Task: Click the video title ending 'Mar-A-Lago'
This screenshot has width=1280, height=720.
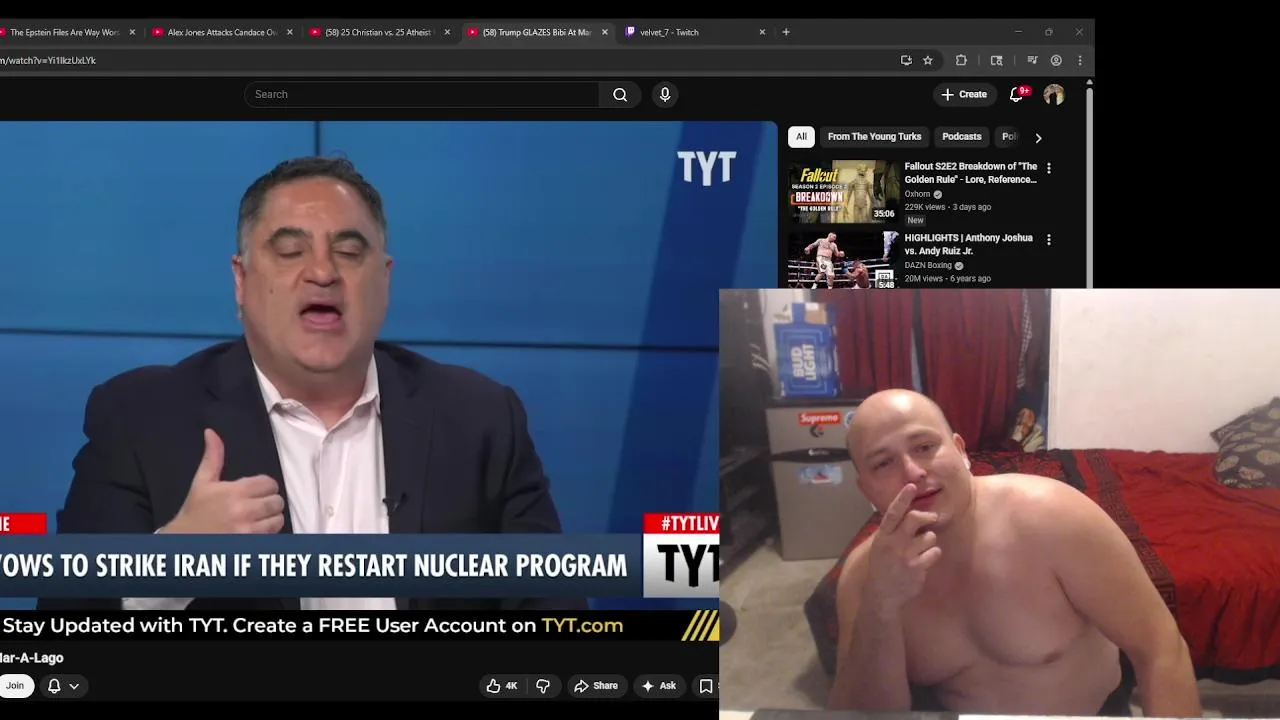Action: 31,658
